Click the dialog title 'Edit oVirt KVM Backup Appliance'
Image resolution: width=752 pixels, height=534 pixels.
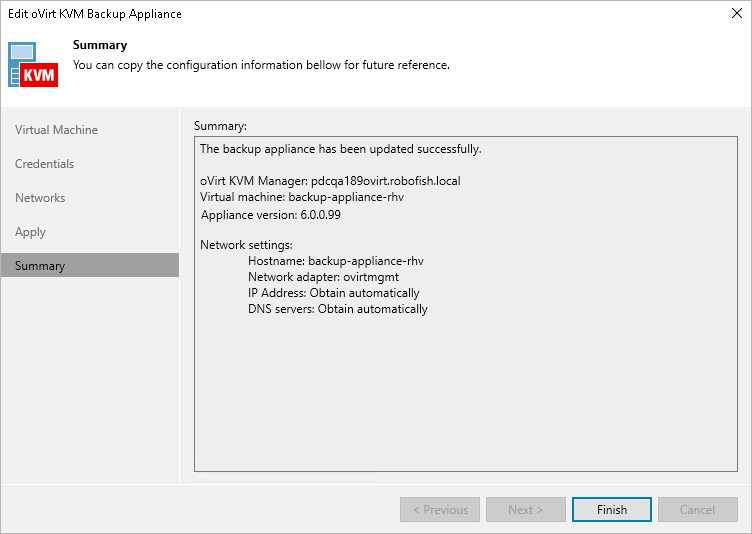(95, 13)
